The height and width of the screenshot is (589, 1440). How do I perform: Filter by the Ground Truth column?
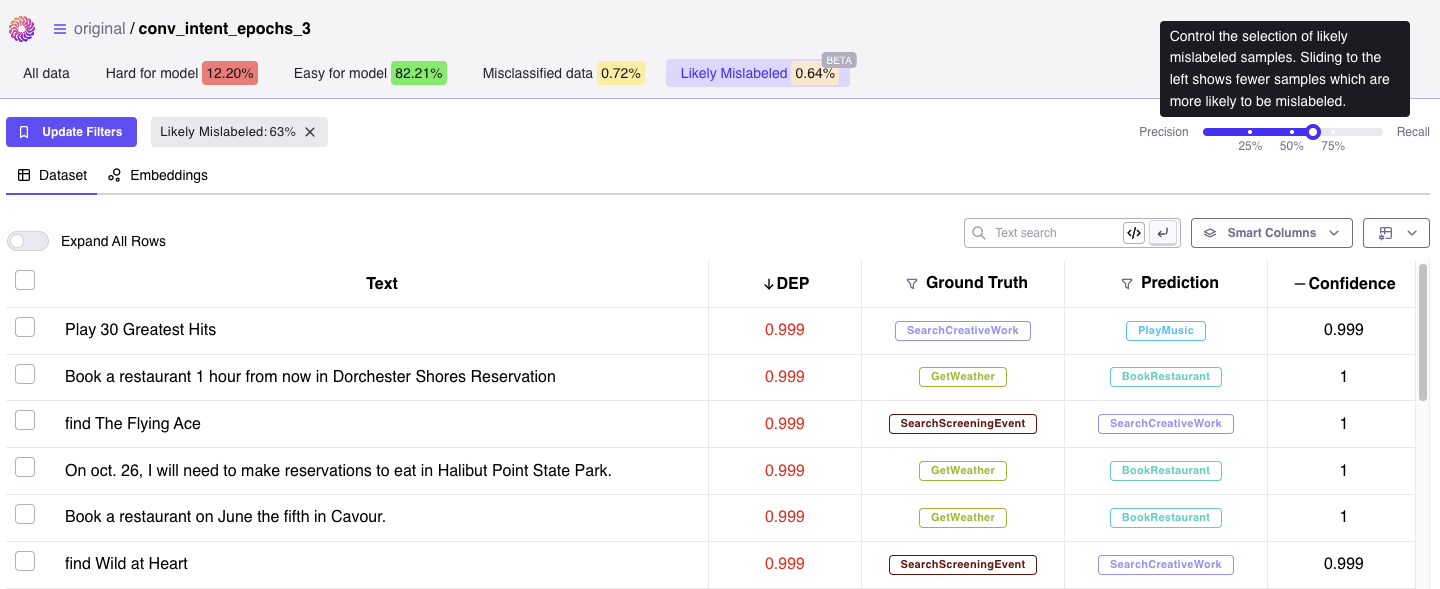coord(911,284)
